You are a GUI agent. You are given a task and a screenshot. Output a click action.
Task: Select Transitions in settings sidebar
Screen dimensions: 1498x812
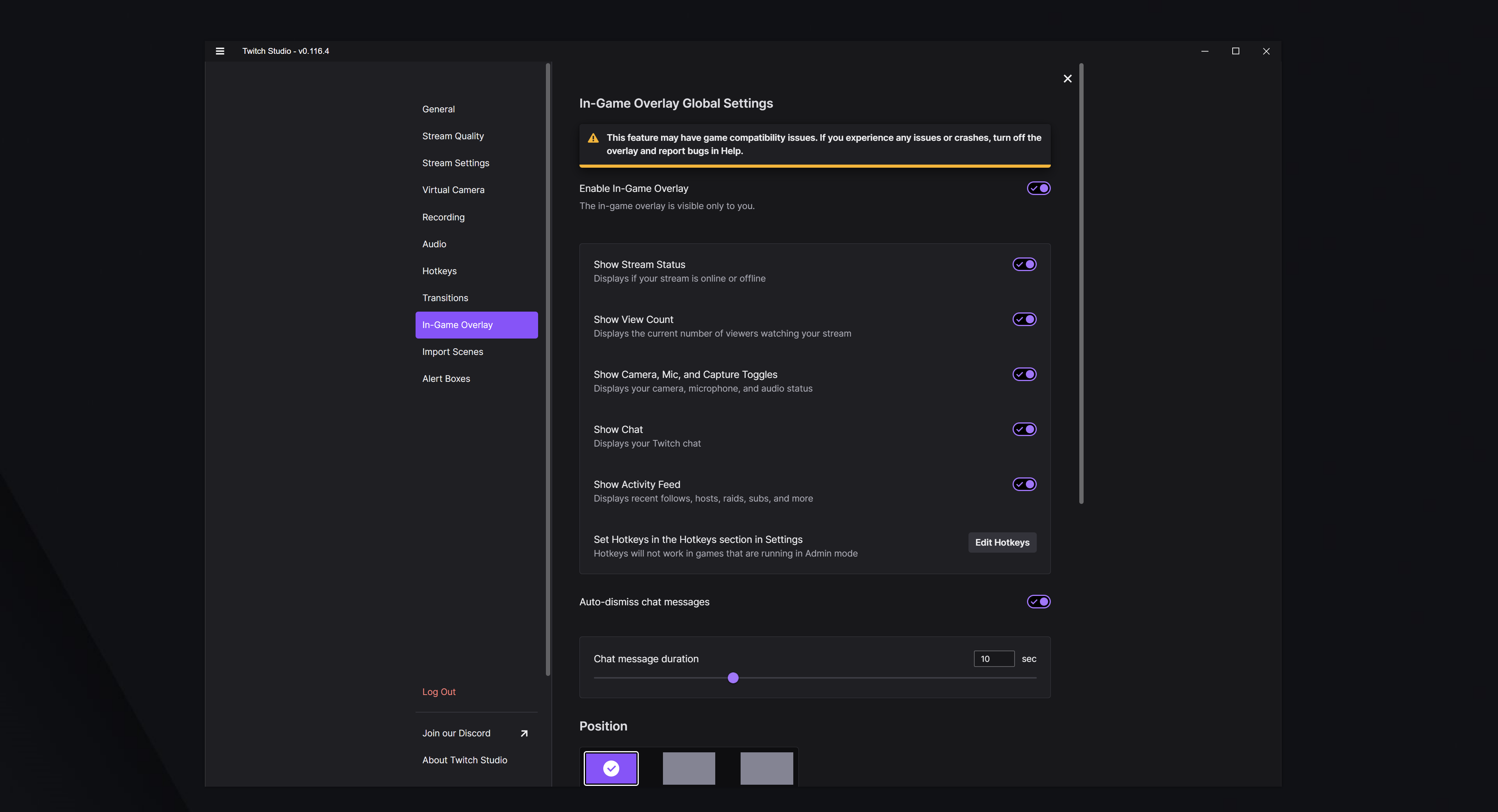tap(476, 298)
